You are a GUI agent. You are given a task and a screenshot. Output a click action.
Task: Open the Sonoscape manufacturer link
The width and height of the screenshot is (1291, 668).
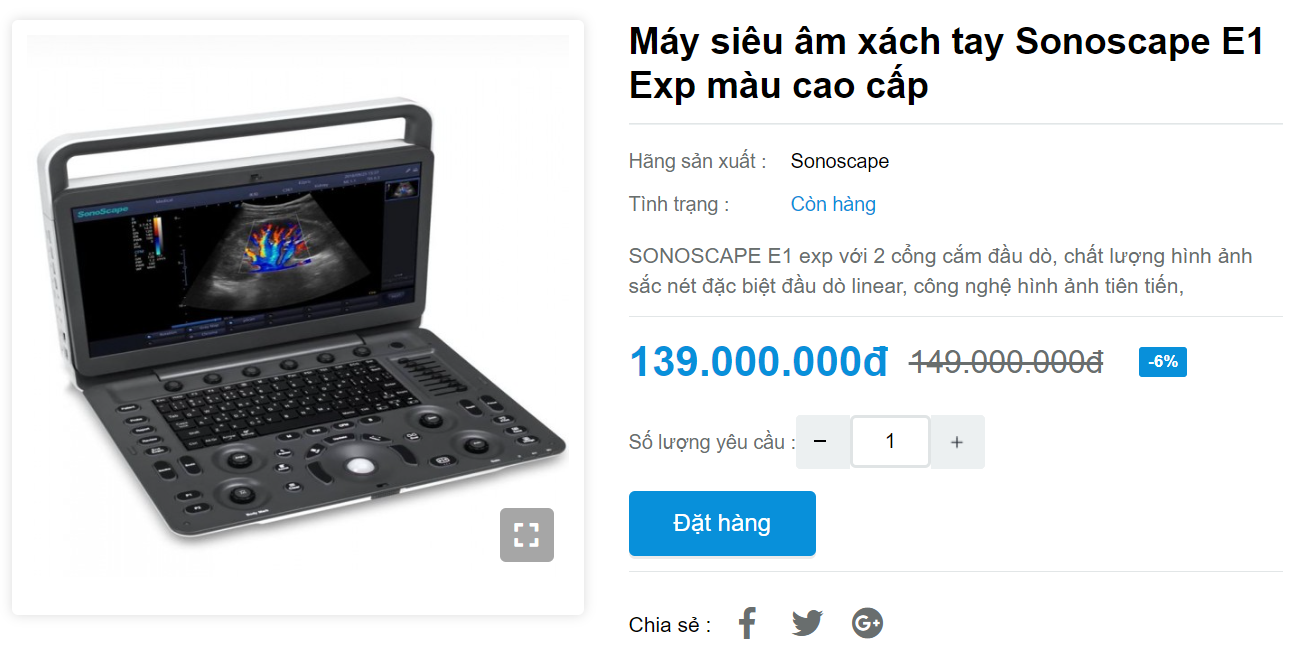coord(840,161)
